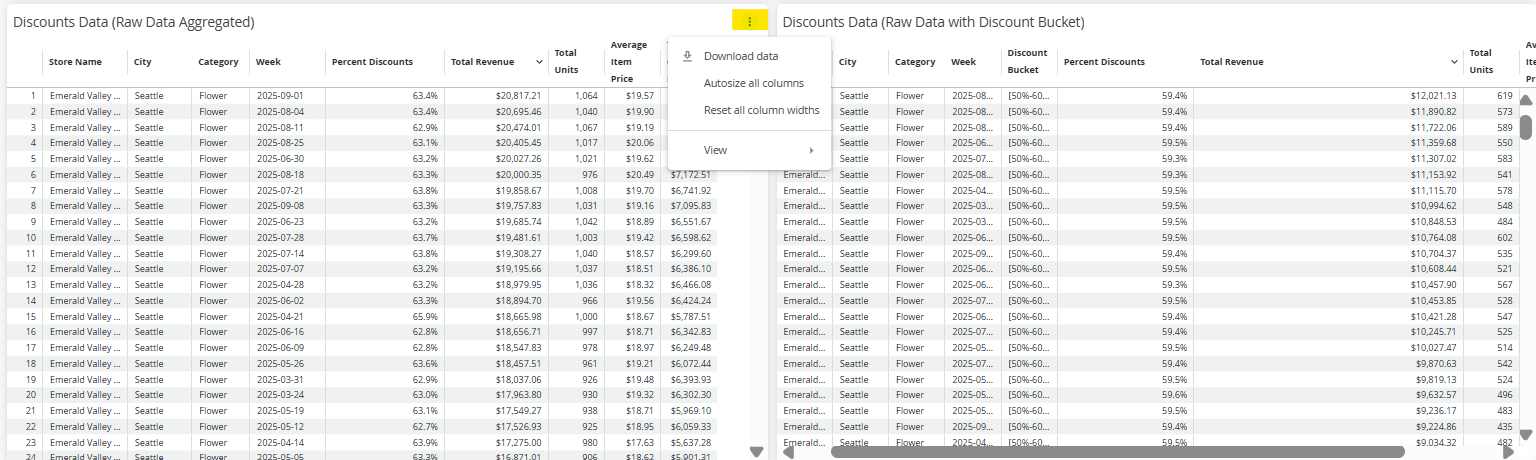Select the 63.9% percent discounts cell
This screenshot has height=460, width=1536.
coord(385,442)
